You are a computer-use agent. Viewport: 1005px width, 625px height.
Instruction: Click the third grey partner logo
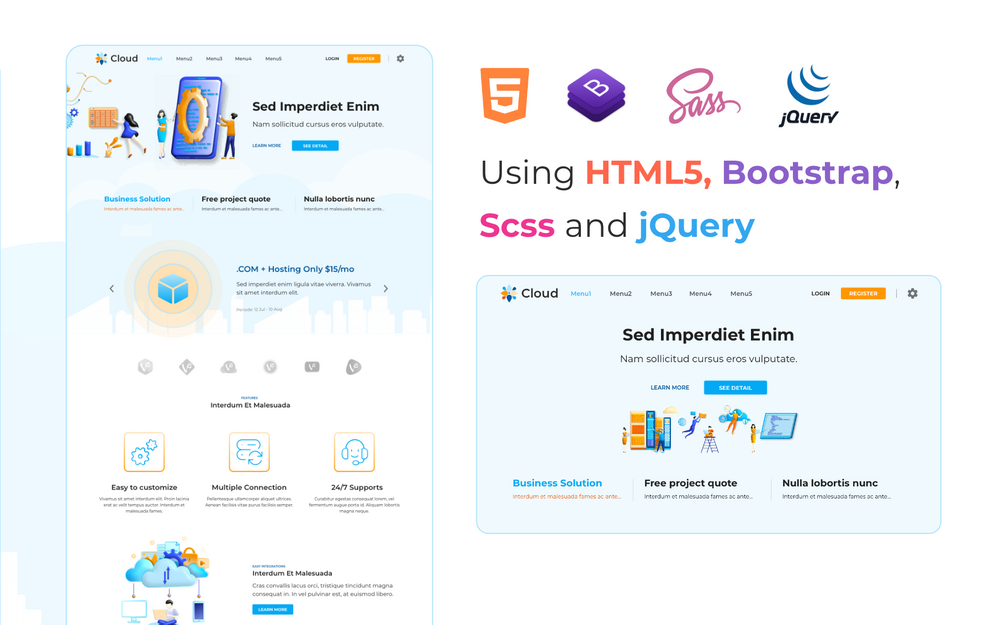tap(228, 367)
